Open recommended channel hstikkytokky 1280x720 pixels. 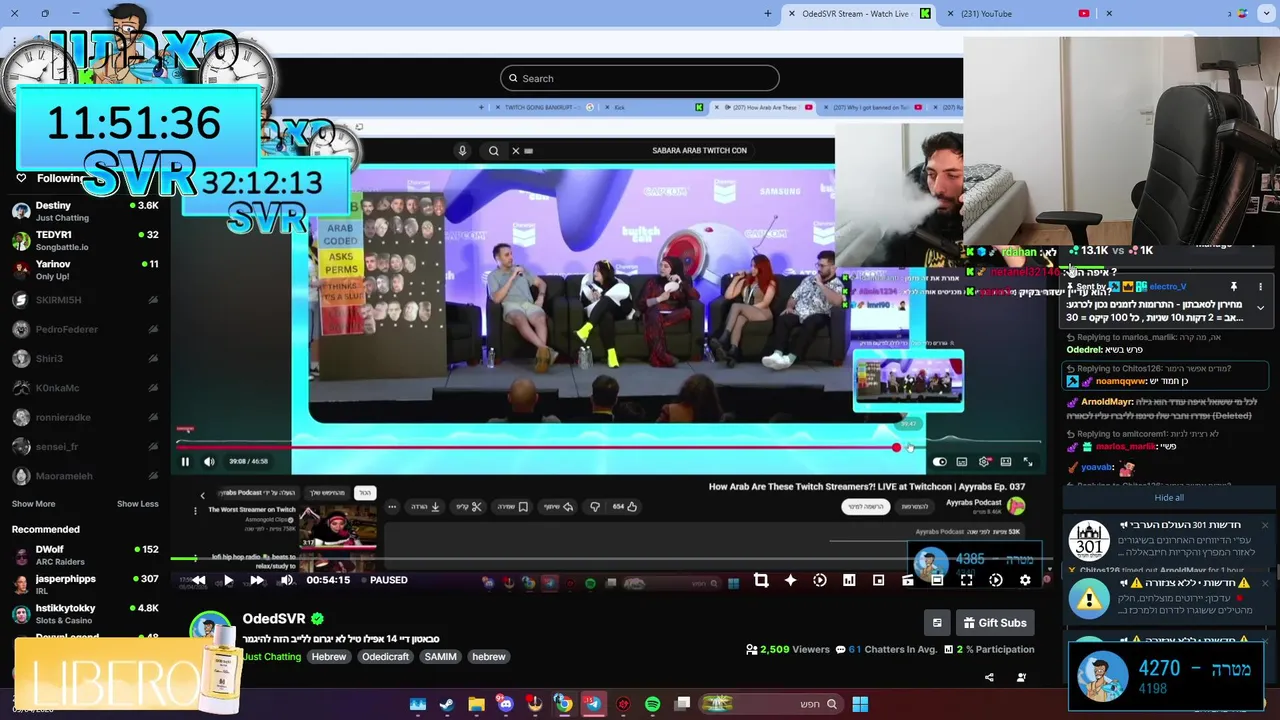coord(85,613)
